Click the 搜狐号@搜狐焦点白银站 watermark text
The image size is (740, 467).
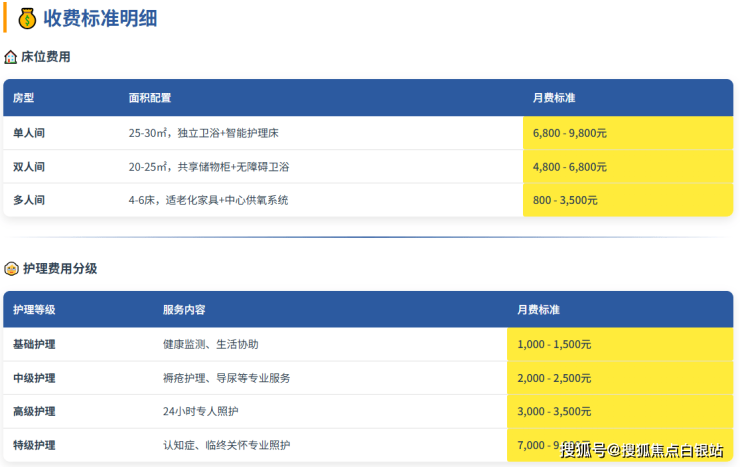coord(641,450)
